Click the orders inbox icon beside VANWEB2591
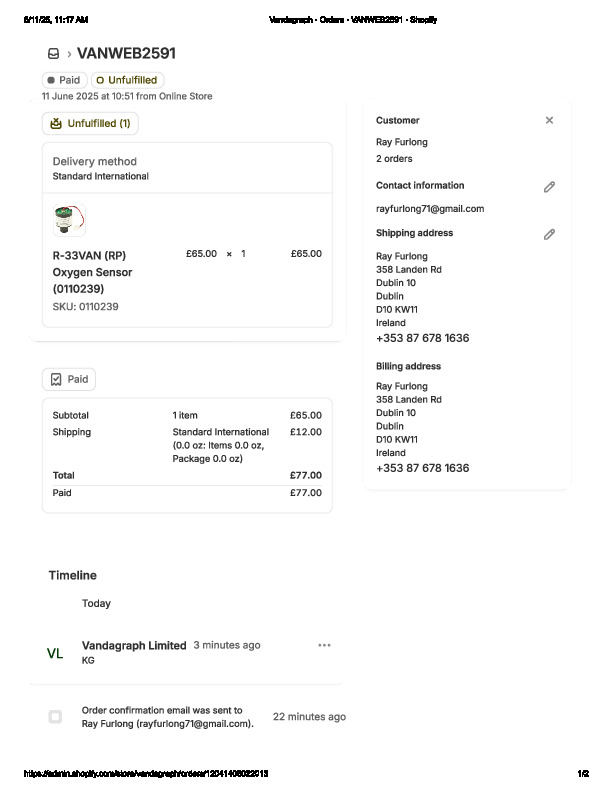This screenshot has height=792, width=612. 53,54
